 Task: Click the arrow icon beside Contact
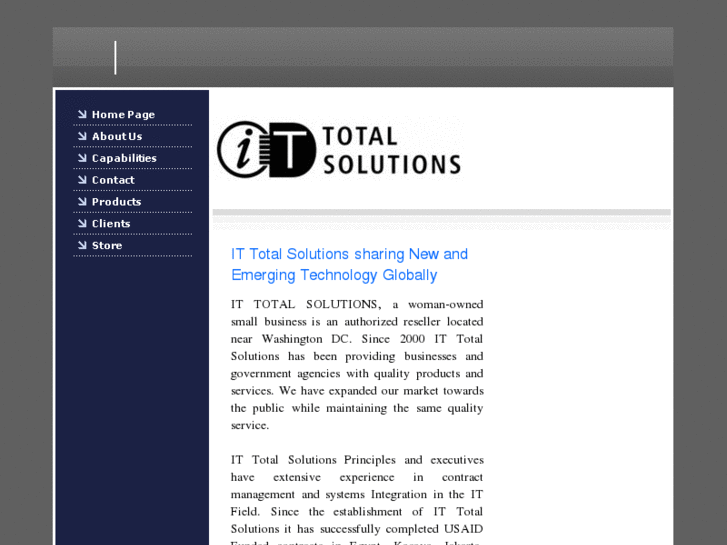point(82,180)
